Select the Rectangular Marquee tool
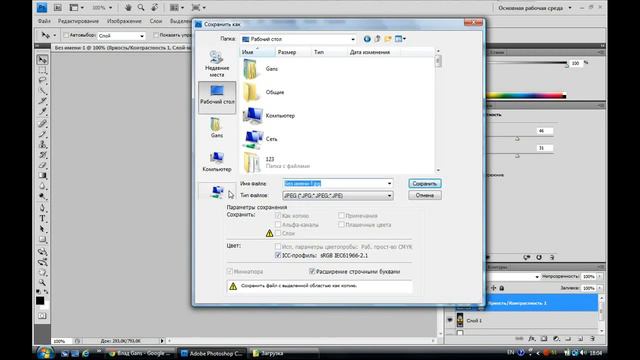Image resolution: width=640 pixels, height=360 pixels. click(42, 70)
